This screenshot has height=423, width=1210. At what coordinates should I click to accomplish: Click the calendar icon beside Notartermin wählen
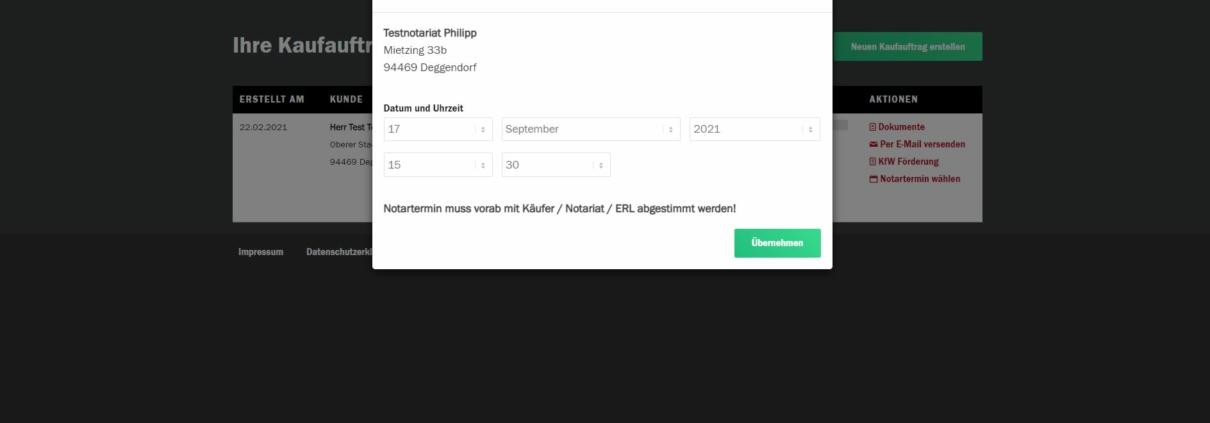coord(873,180)
